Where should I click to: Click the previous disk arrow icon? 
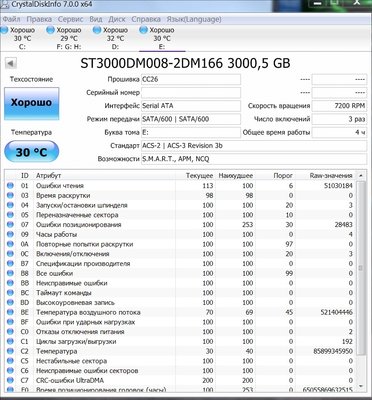tap(11, 63)
